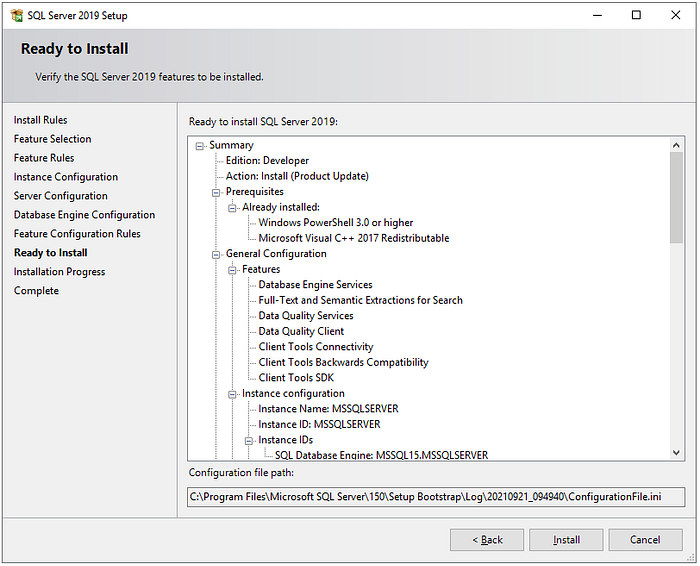Select Server Configuration step
Image resolution: width=700 pixels, height=566 pixels.
[x=60, y=196]
